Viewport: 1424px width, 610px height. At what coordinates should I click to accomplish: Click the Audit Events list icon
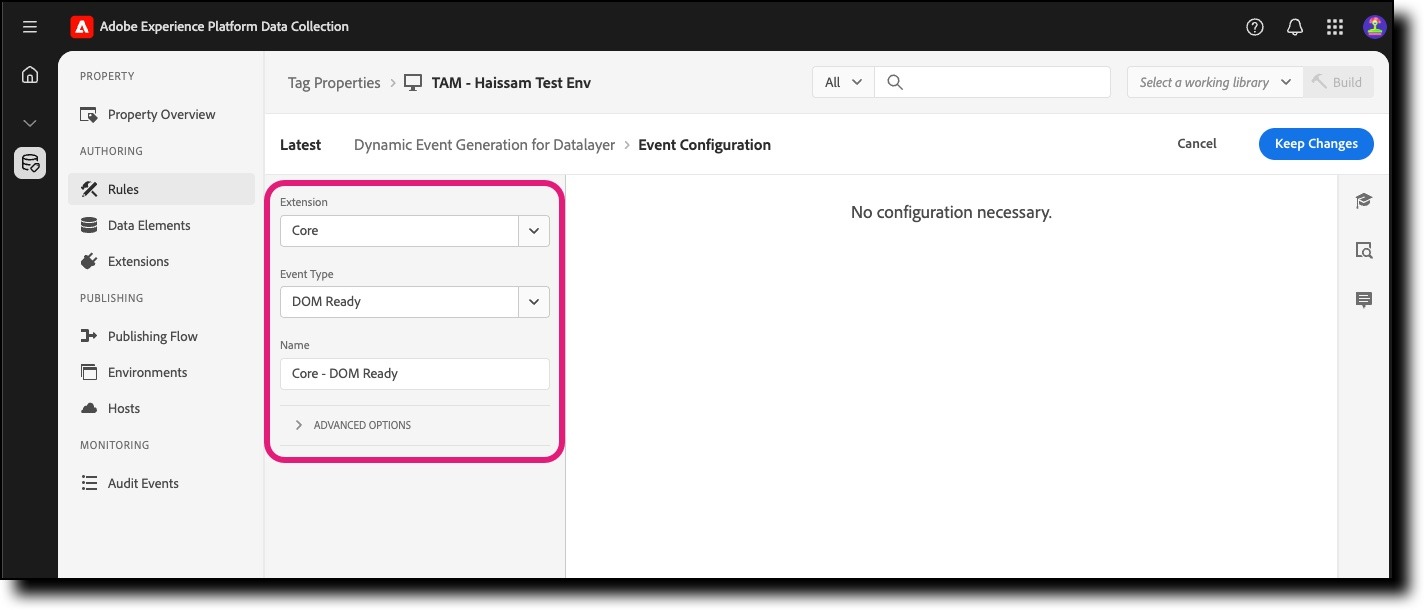coord(89,483)
